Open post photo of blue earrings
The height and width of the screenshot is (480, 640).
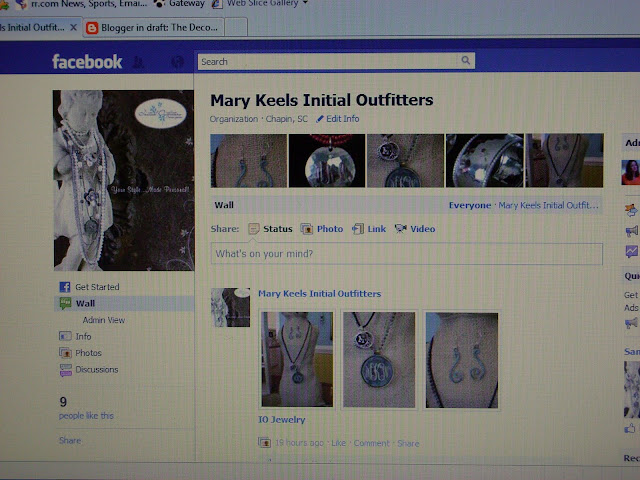[x=462, y=360]
